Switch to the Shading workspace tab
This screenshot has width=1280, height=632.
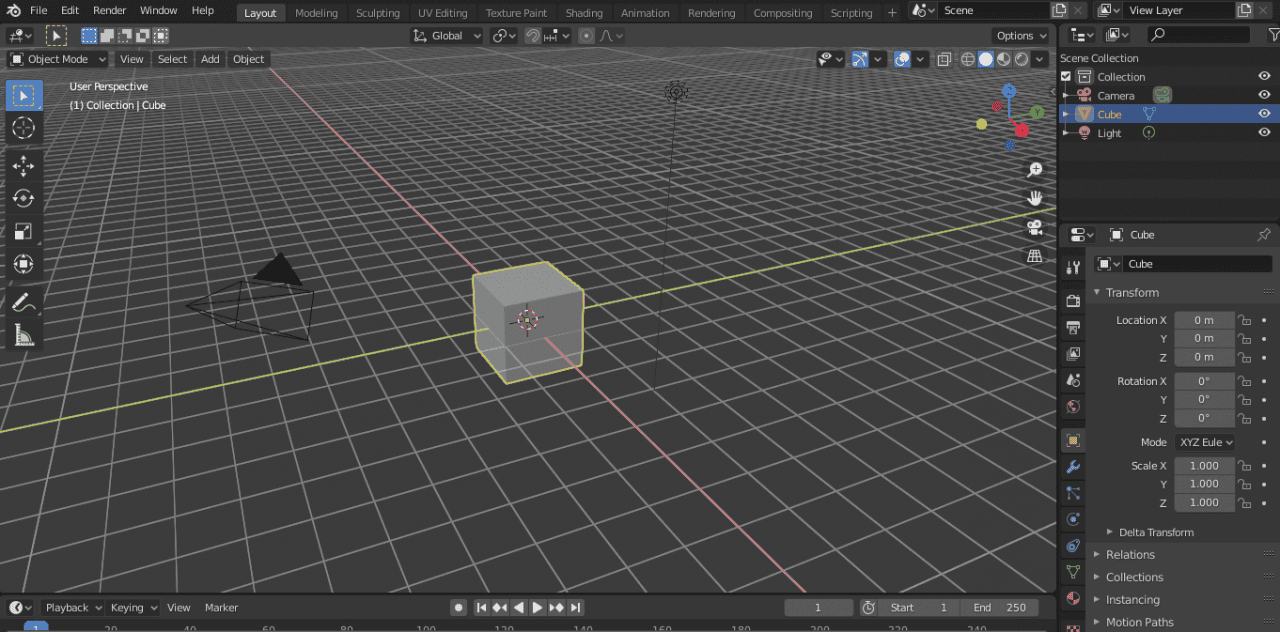point(584,12)
